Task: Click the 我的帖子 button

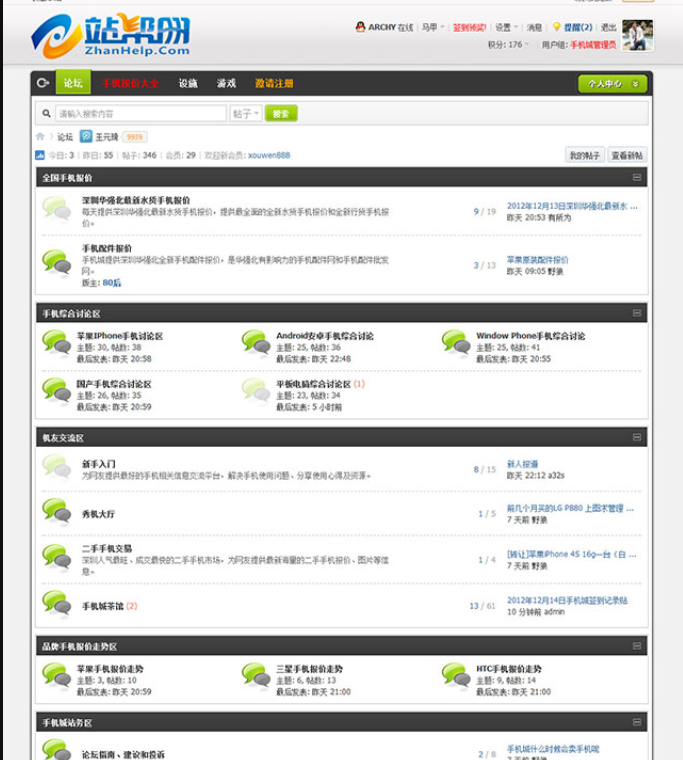Action: tap(585, 155)
